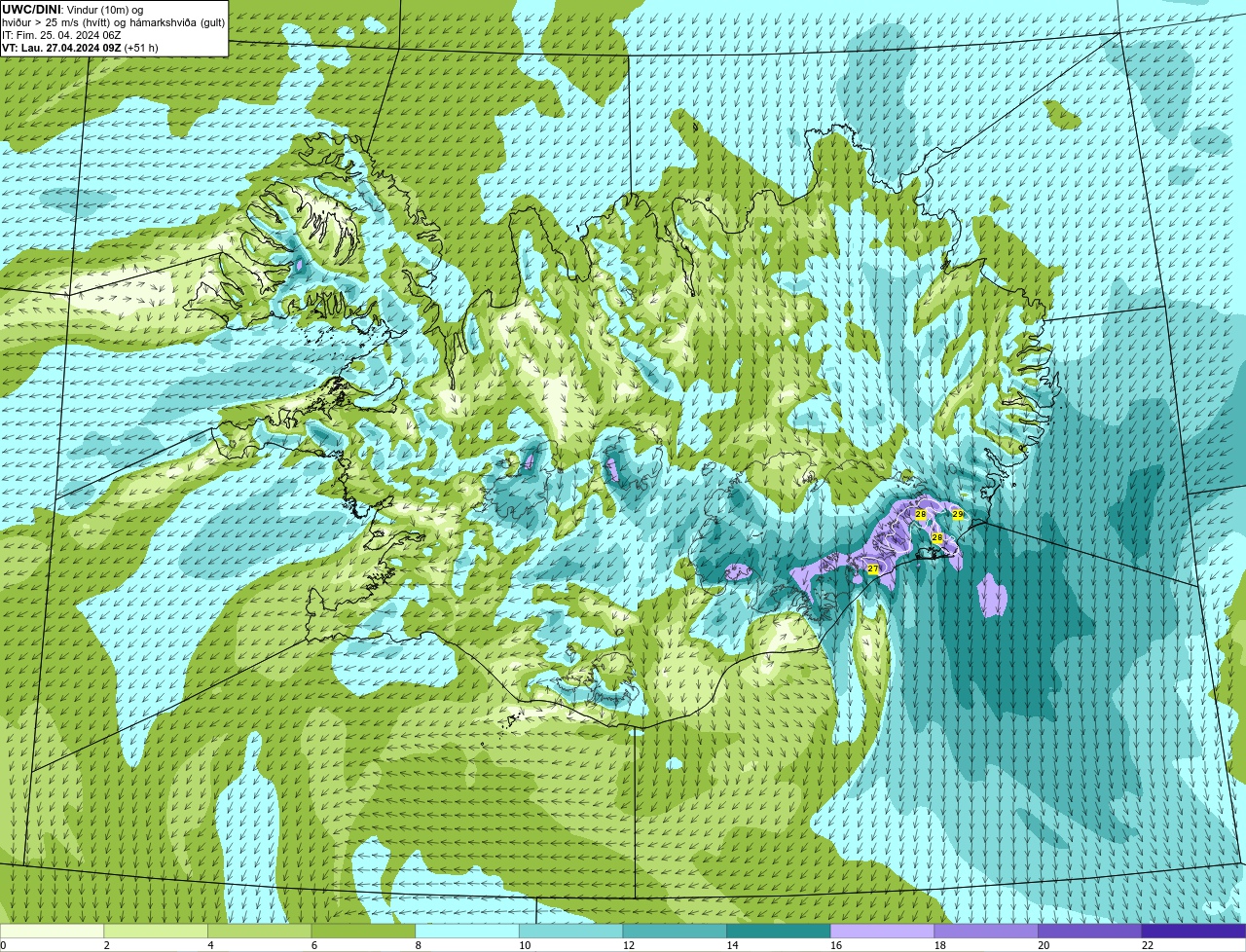
Task: Click the dark indigo swatch above 22 m/s
Action: [x=1193, y=931]
